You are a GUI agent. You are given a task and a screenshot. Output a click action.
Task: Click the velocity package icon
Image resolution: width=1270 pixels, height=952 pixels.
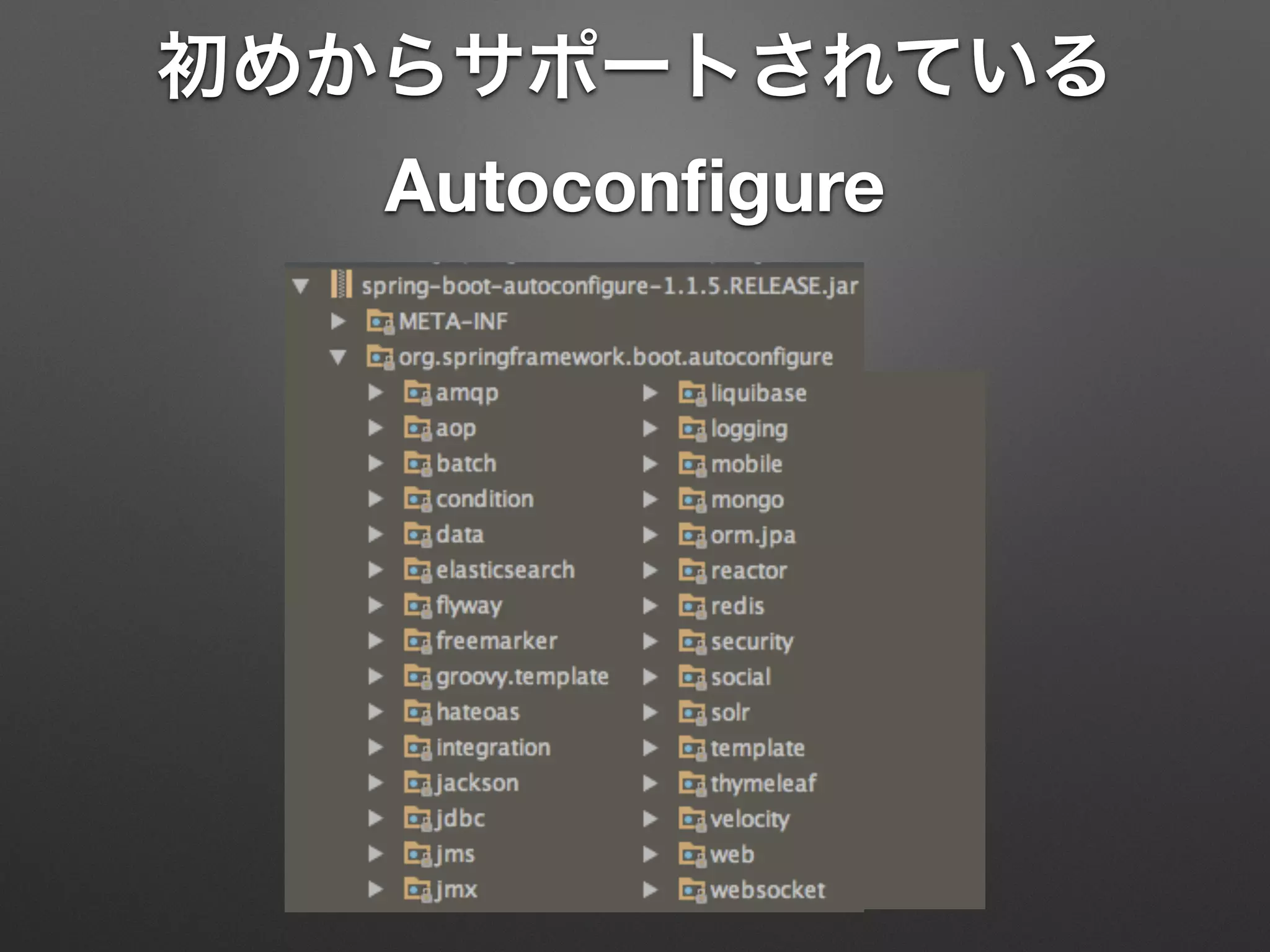click(692, 819)
